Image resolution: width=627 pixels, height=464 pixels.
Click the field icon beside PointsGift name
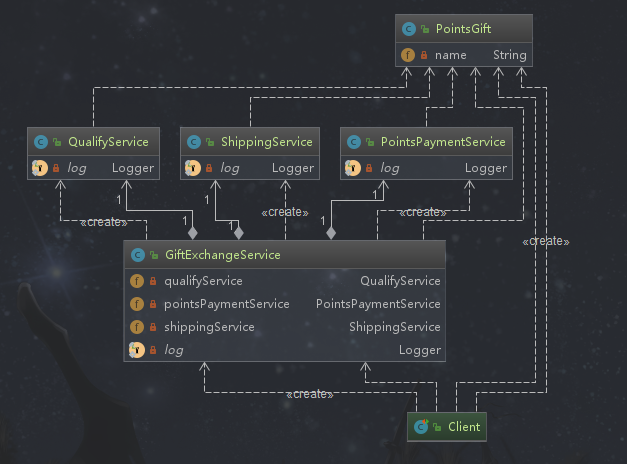point(407,55)
